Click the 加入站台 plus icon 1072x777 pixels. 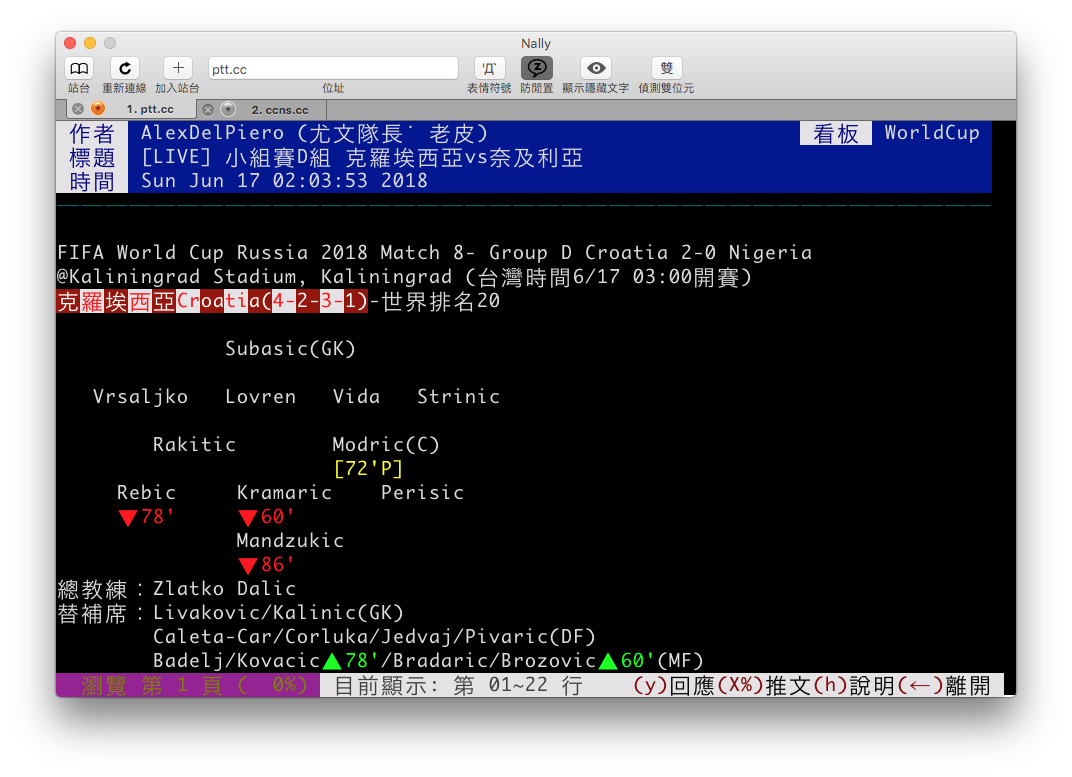pyautogui.click(x=178, y=68)
